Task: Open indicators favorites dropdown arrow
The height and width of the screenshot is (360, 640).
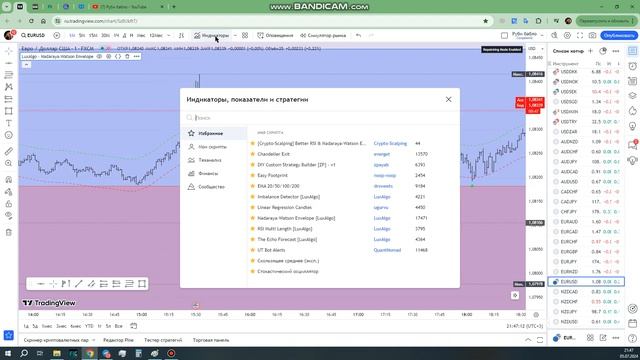Action: click(x=235, y=36)
